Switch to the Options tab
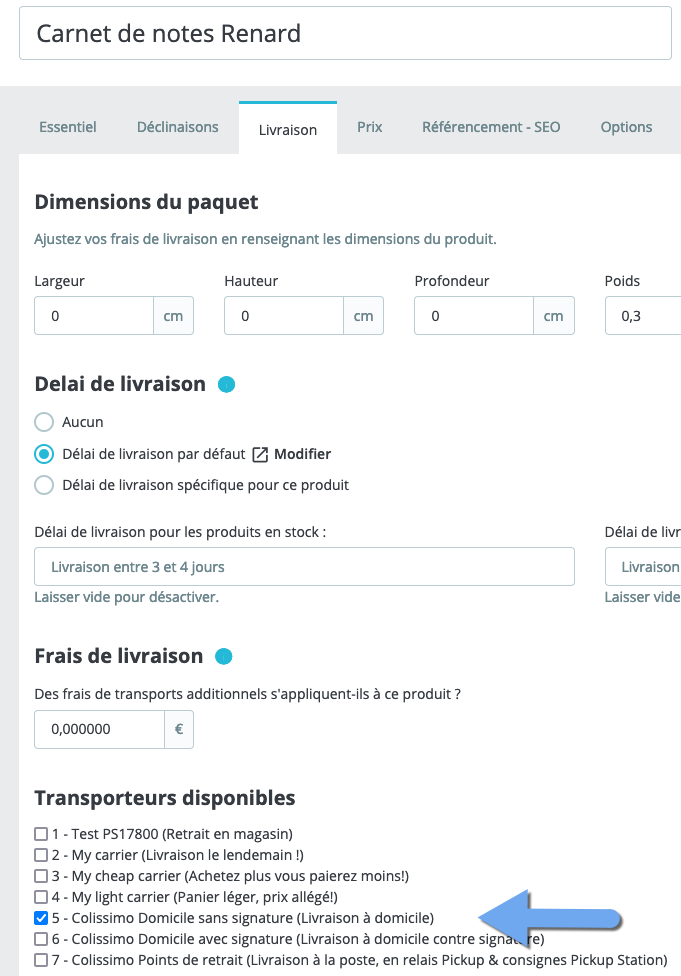The image size is (681, 976). click(x=626, y=127)
